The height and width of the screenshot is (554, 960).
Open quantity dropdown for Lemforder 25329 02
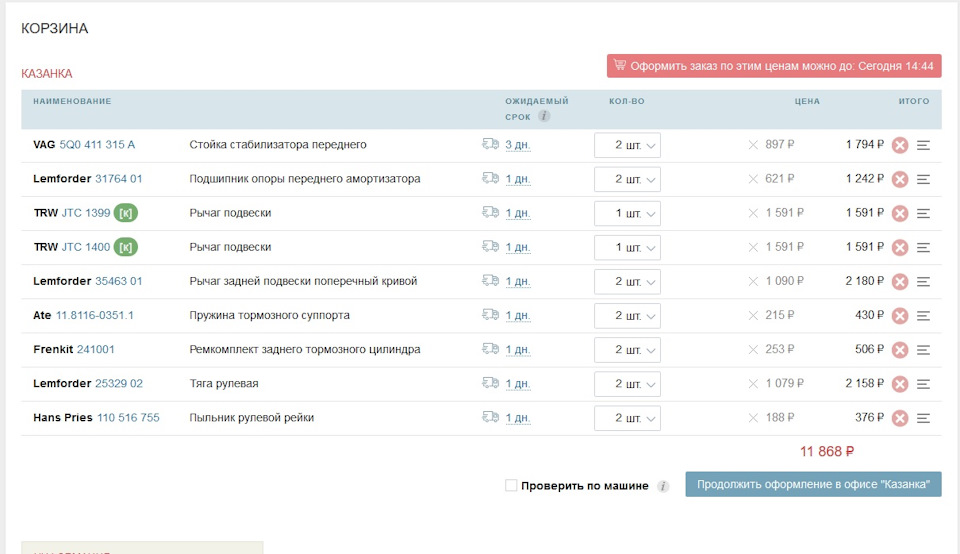click(627, 384)
